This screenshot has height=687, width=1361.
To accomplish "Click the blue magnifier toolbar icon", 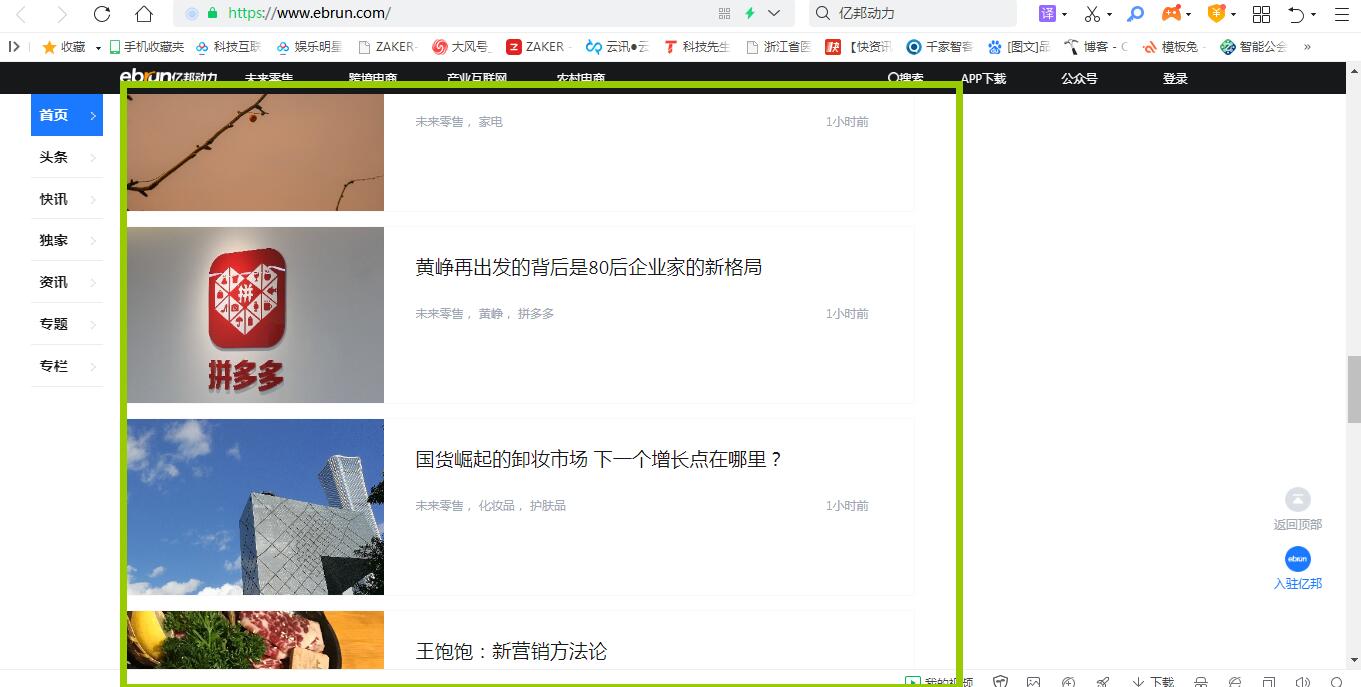I will point(1135,14).
